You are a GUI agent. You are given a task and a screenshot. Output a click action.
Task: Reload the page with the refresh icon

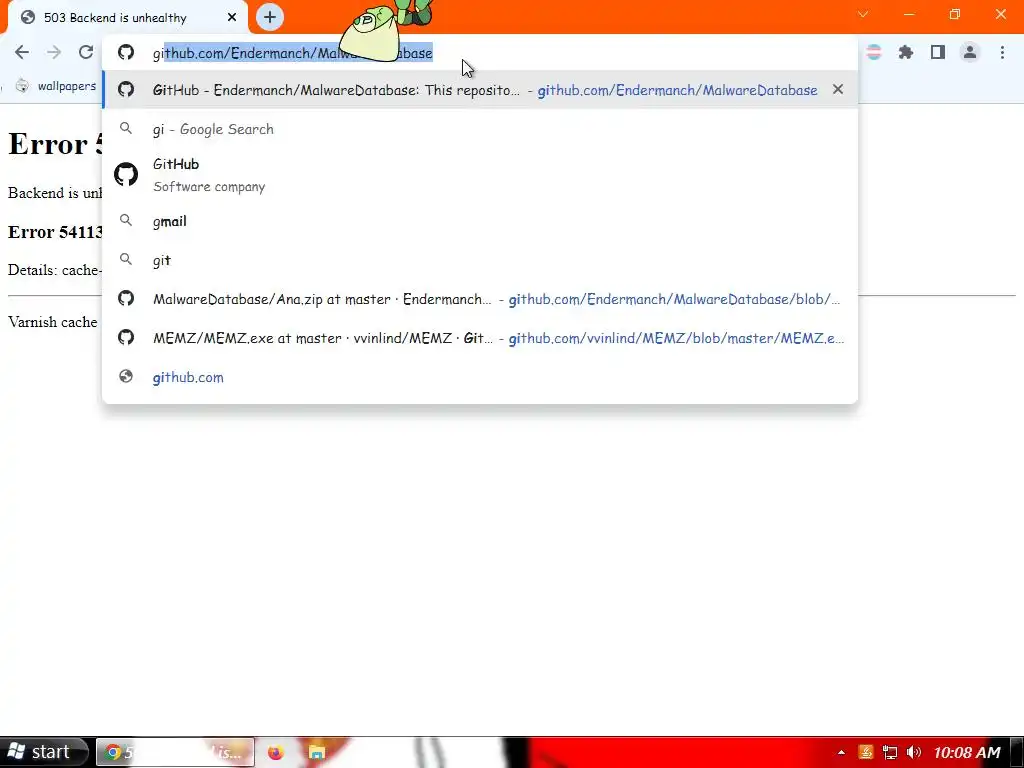[x=86, y=52]
